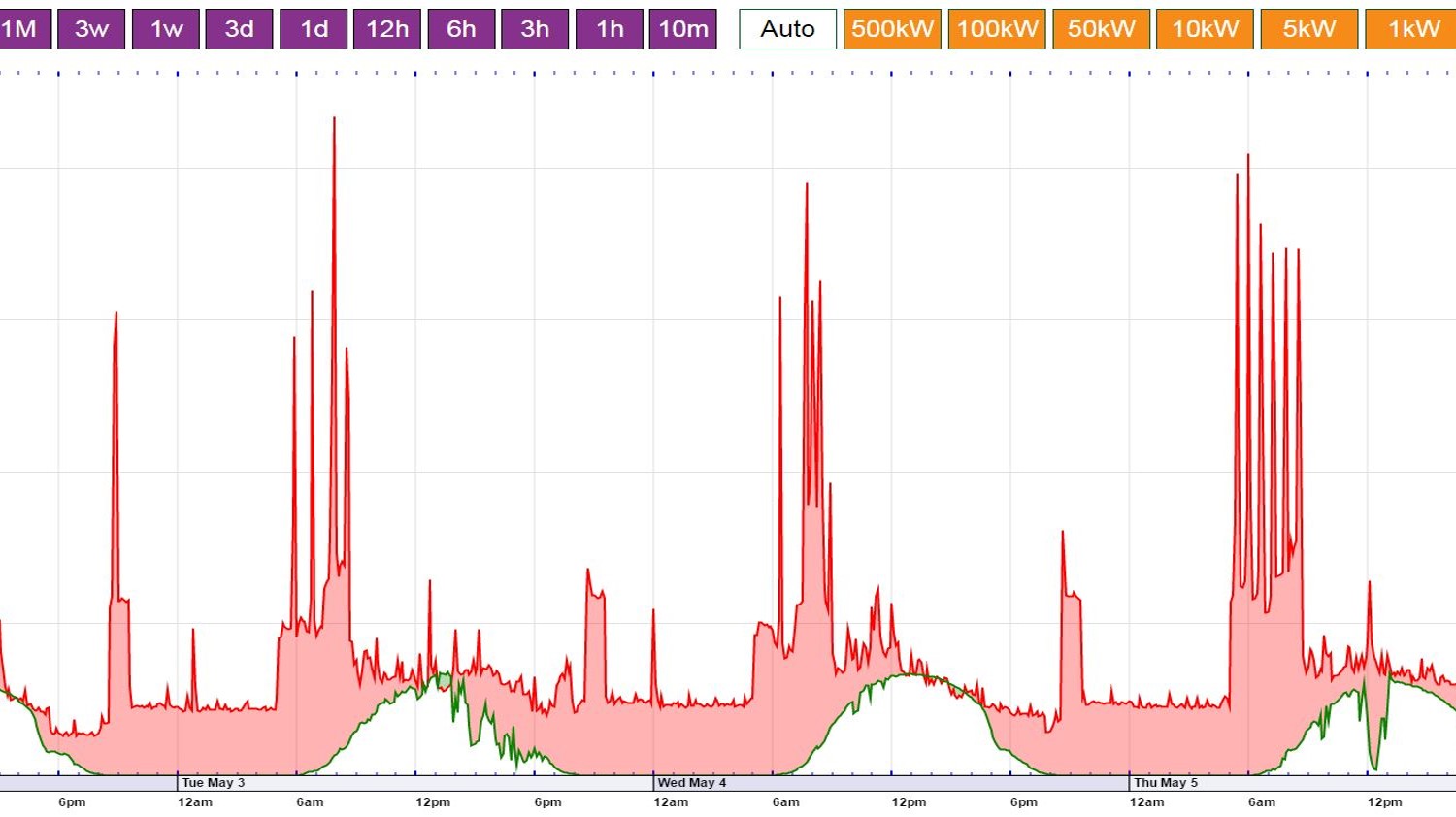Select the 10kW scale option

pos(1205,29)
